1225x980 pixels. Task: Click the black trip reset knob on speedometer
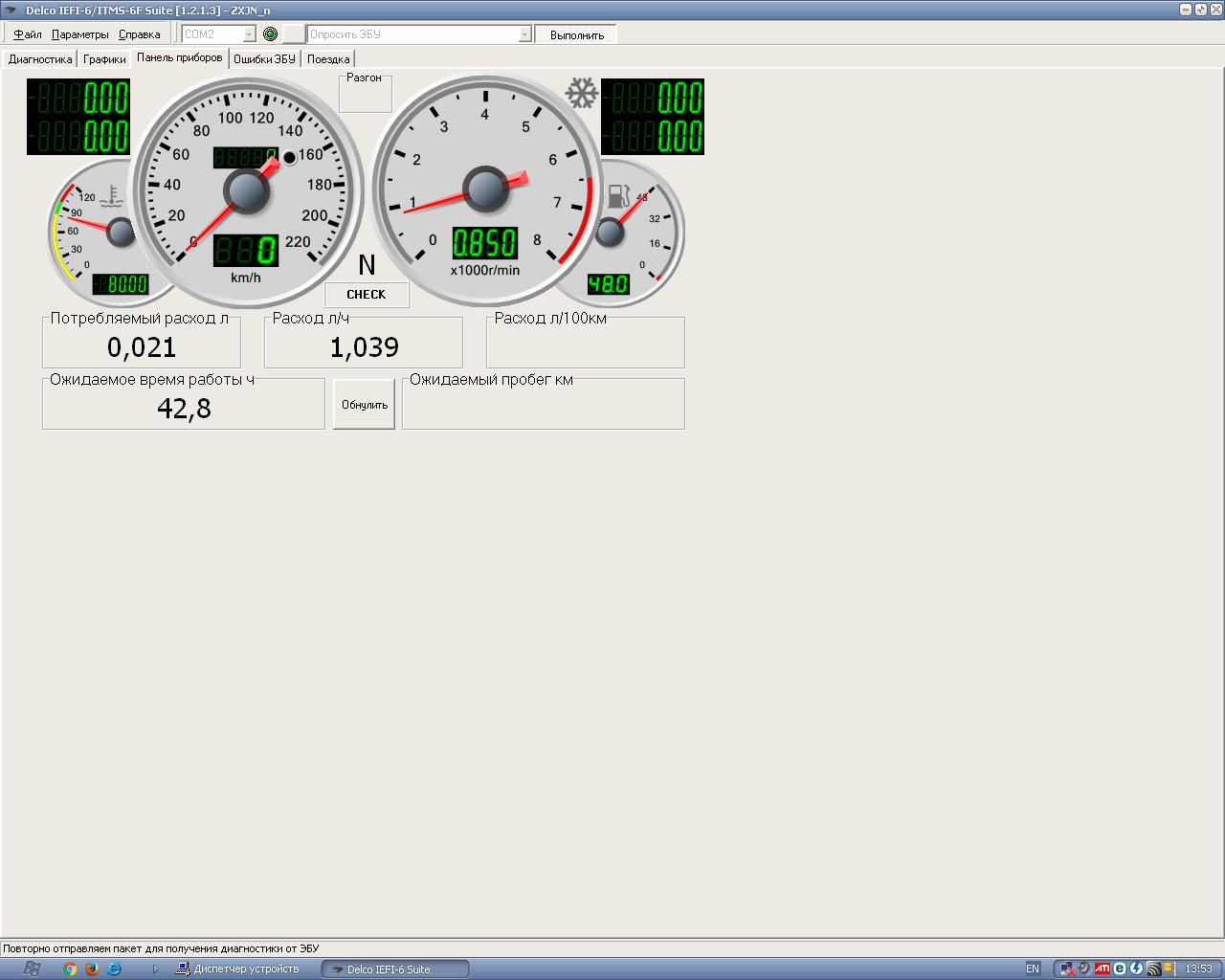(x=290, y=157)
